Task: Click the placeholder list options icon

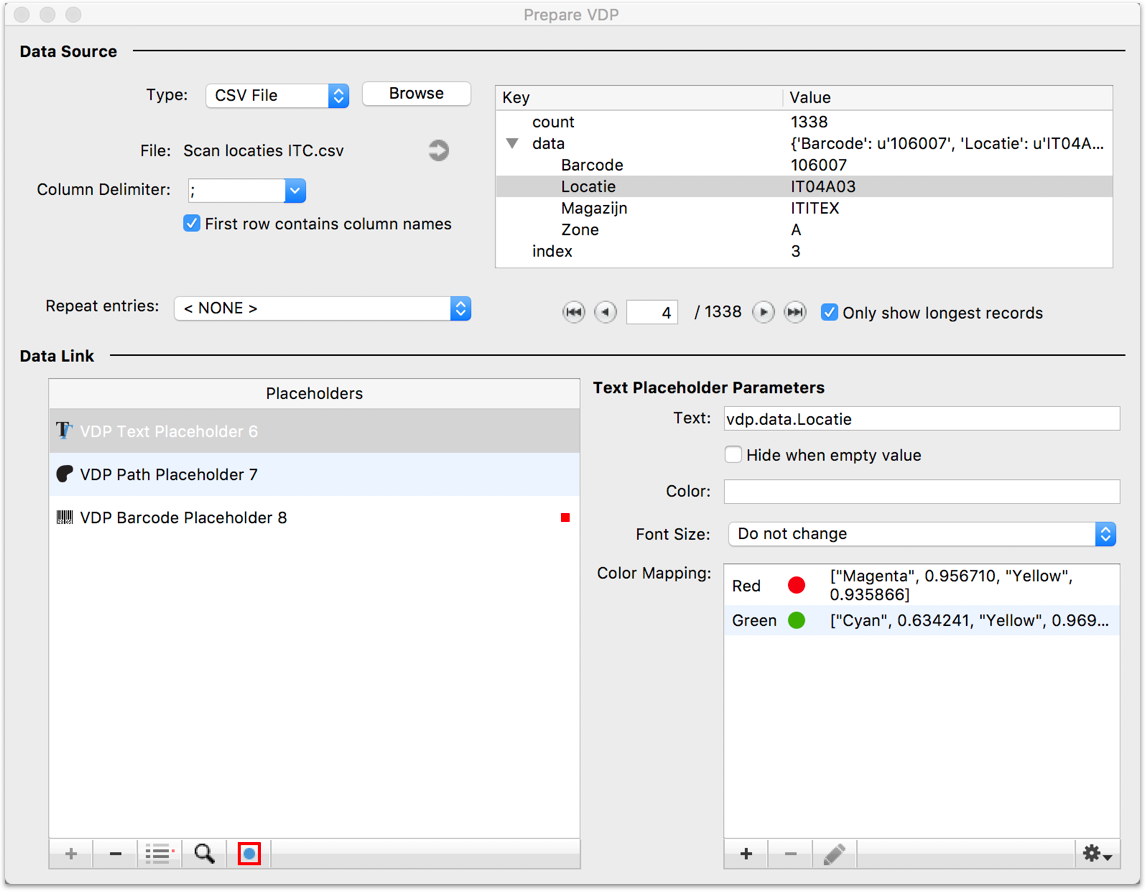Action: [160, 853]
